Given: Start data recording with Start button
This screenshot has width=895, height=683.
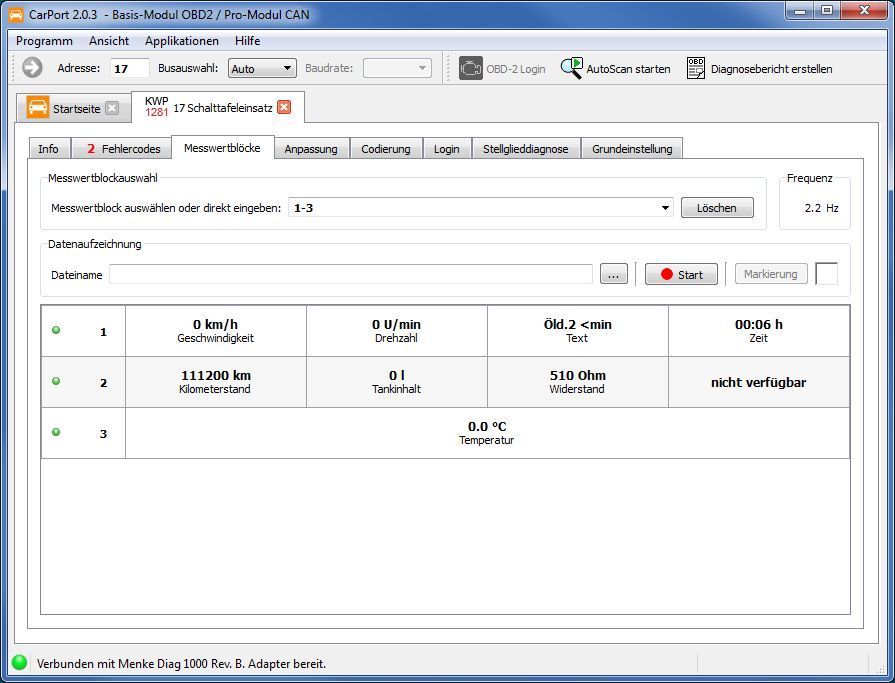Looking at the screenshot, I should coord(680,274).
